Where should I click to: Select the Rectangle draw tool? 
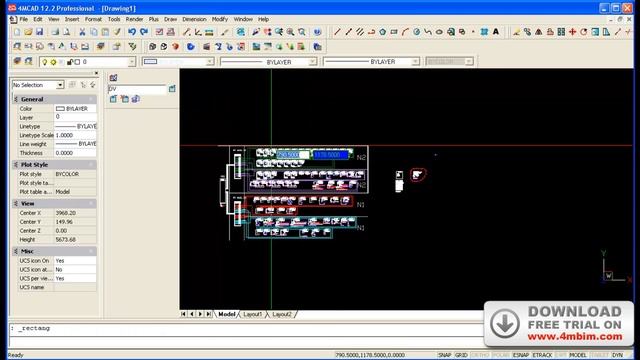(x=394, y=32)
